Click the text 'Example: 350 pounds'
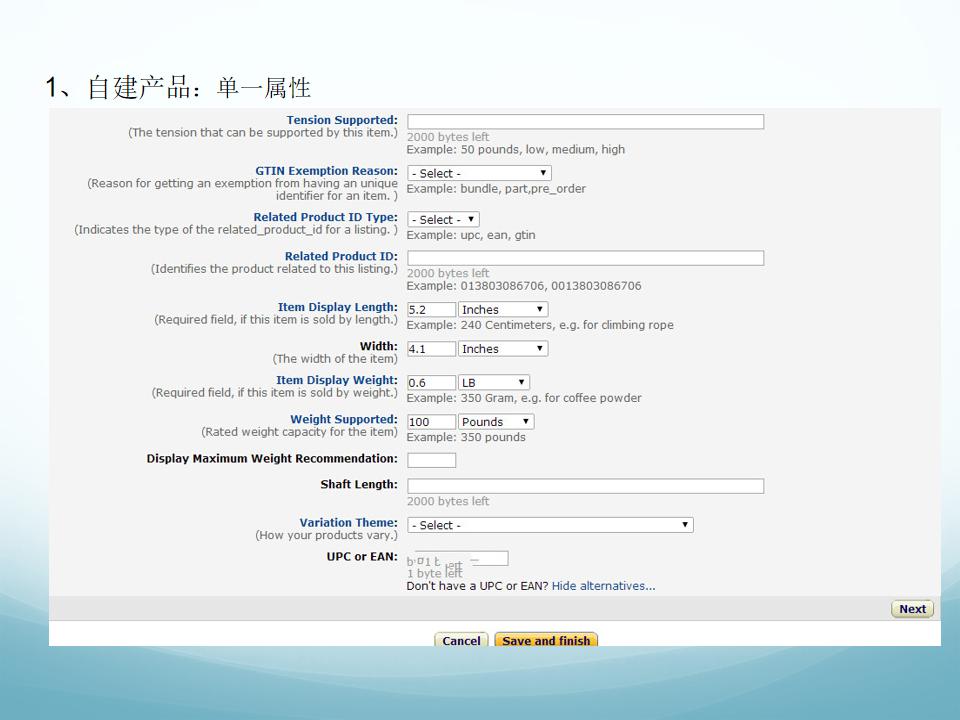960x720 pixels. 466,437
